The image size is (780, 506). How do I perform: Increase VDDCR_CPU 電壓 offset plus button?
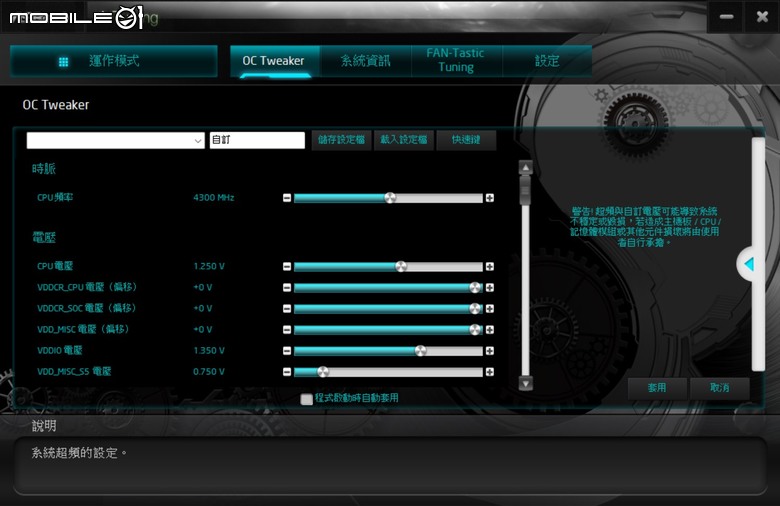pos(490,288)
